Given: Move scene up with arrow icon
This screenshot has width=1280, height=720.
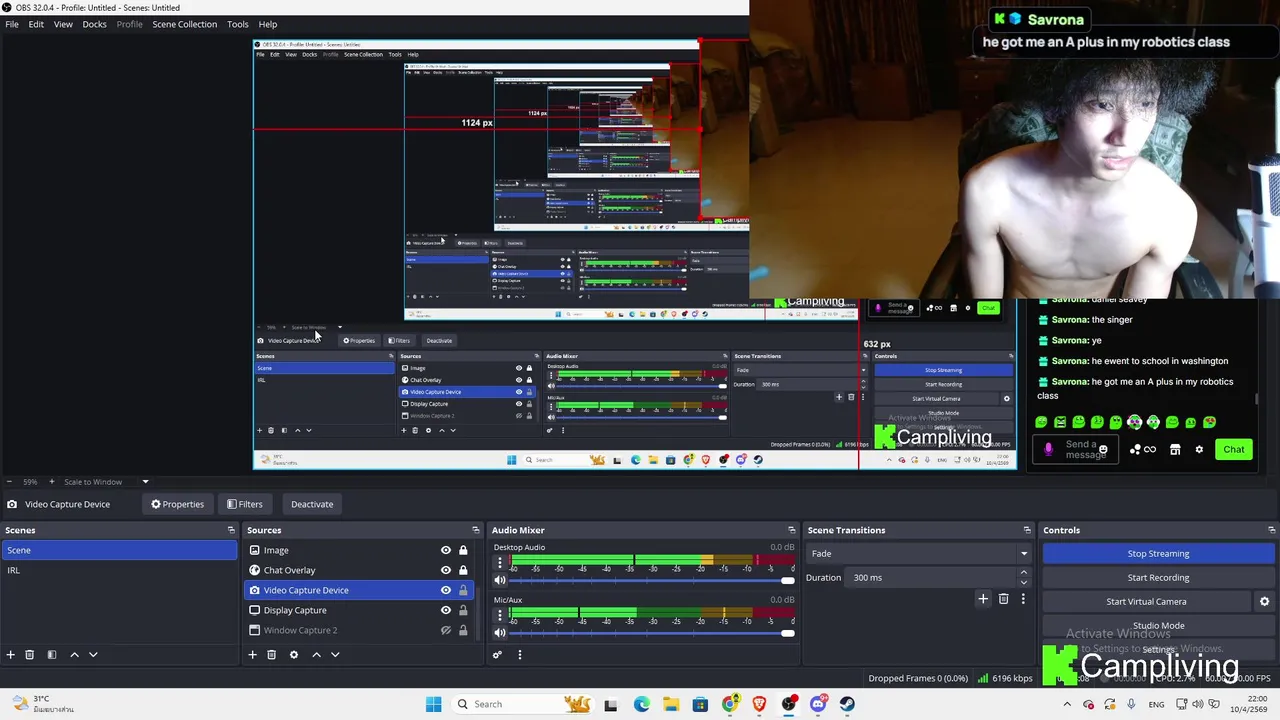Looking at the screenshot, I should coord(74,655).
